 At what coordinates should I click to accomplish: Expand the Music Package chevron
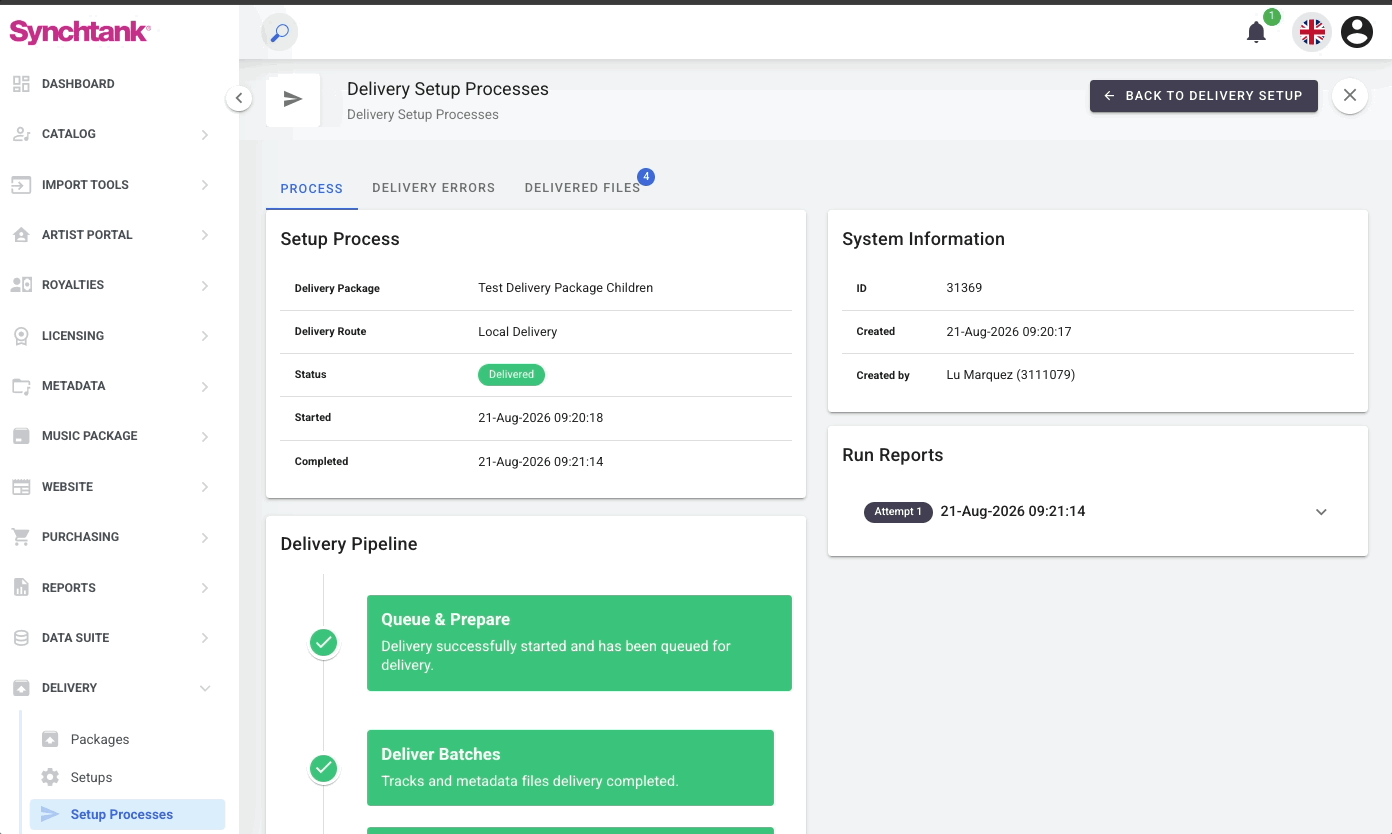[205, 437]
